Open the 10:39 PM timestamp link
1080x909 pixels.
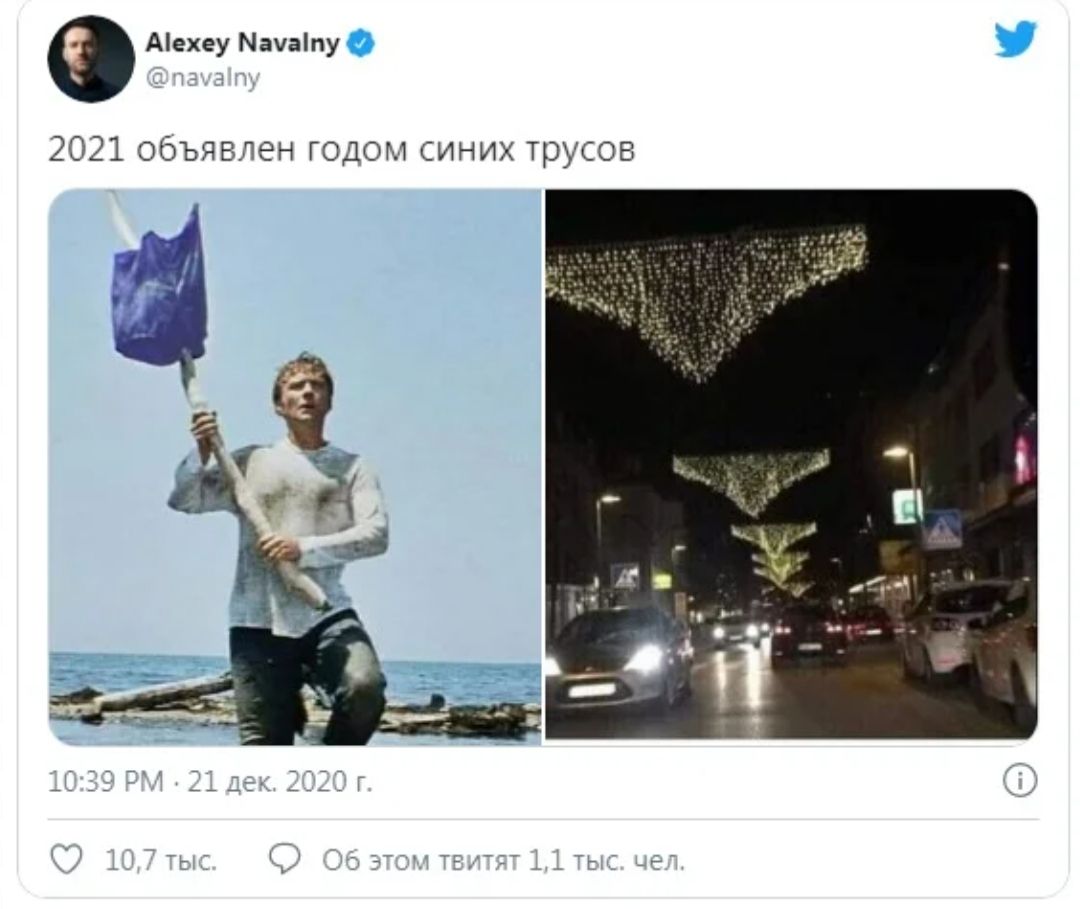[106, 782]
